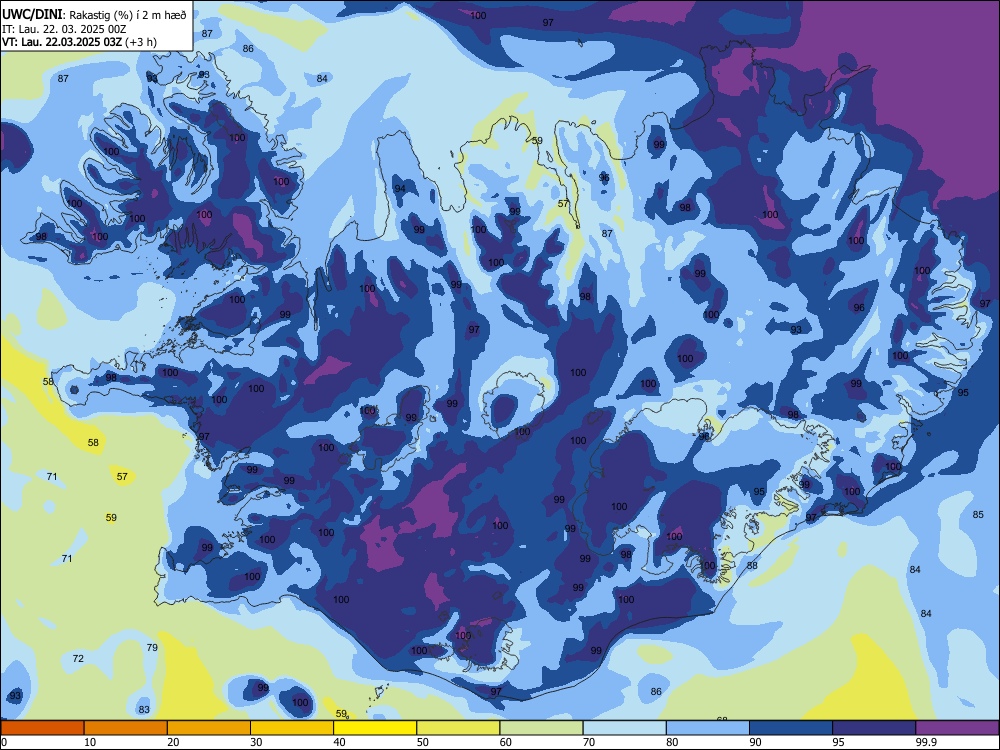Click the 30–40 amber legend swatch
Screen dimensions: 1000x750
[x=292, y=728]
